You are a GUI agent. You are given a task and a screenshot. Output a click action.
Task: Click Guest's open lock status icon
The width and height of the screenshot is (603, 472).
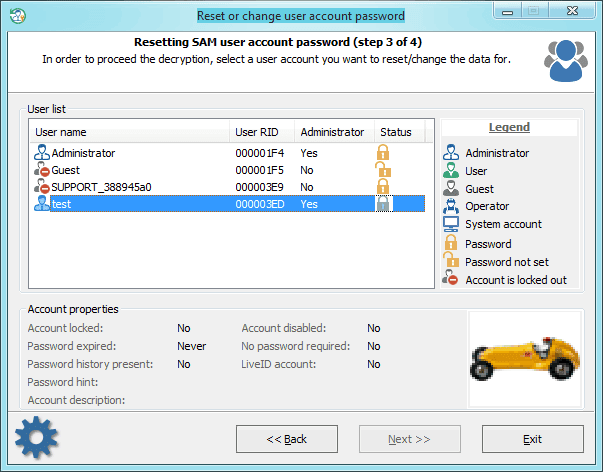coord(383,169)
